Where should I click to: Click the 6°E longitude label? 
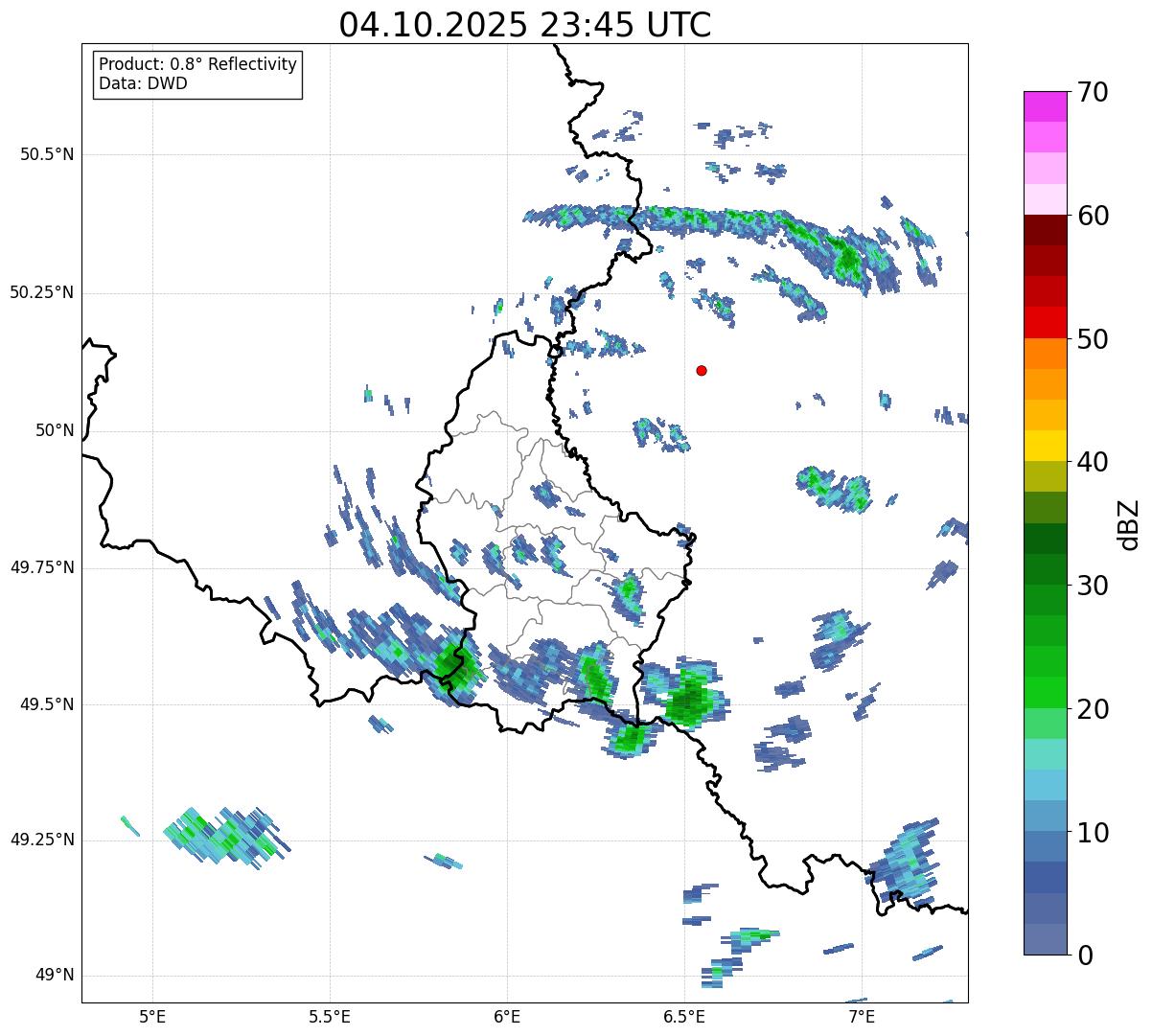coord(507,1016)
